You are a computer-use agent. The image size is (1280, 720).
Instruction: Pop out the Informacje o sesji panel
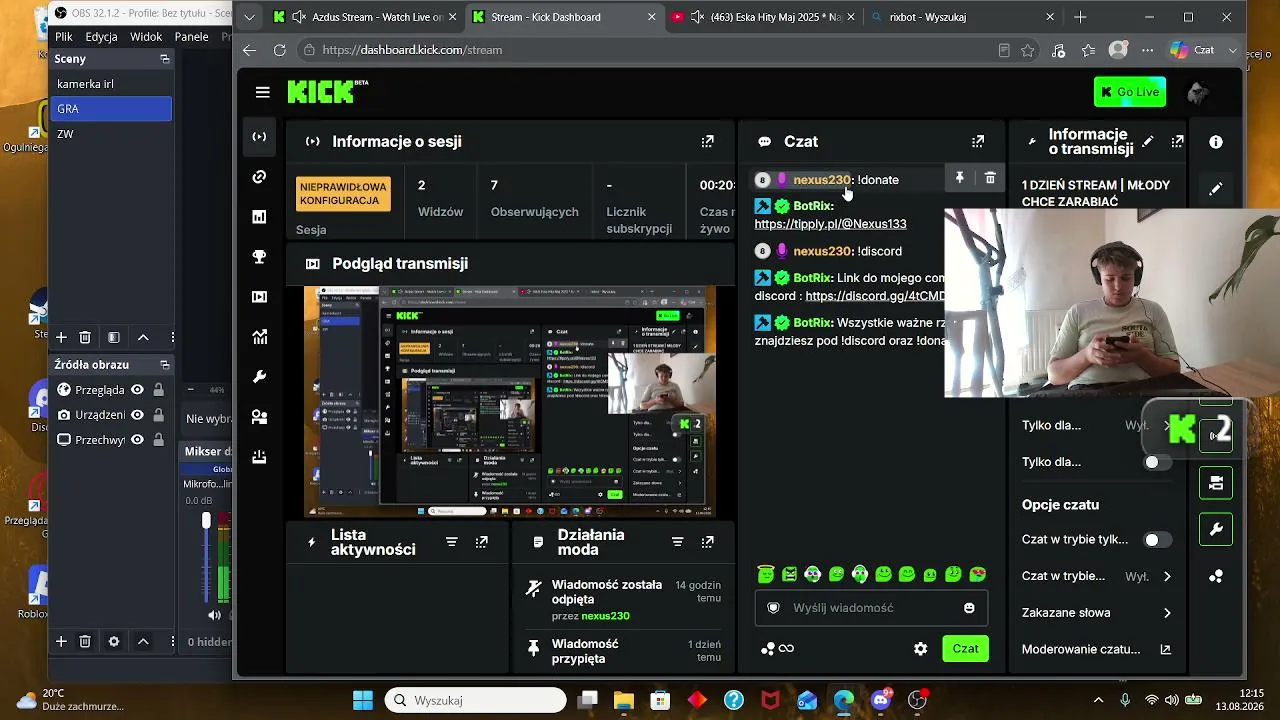pyautogui.click(x=708, y=142)
